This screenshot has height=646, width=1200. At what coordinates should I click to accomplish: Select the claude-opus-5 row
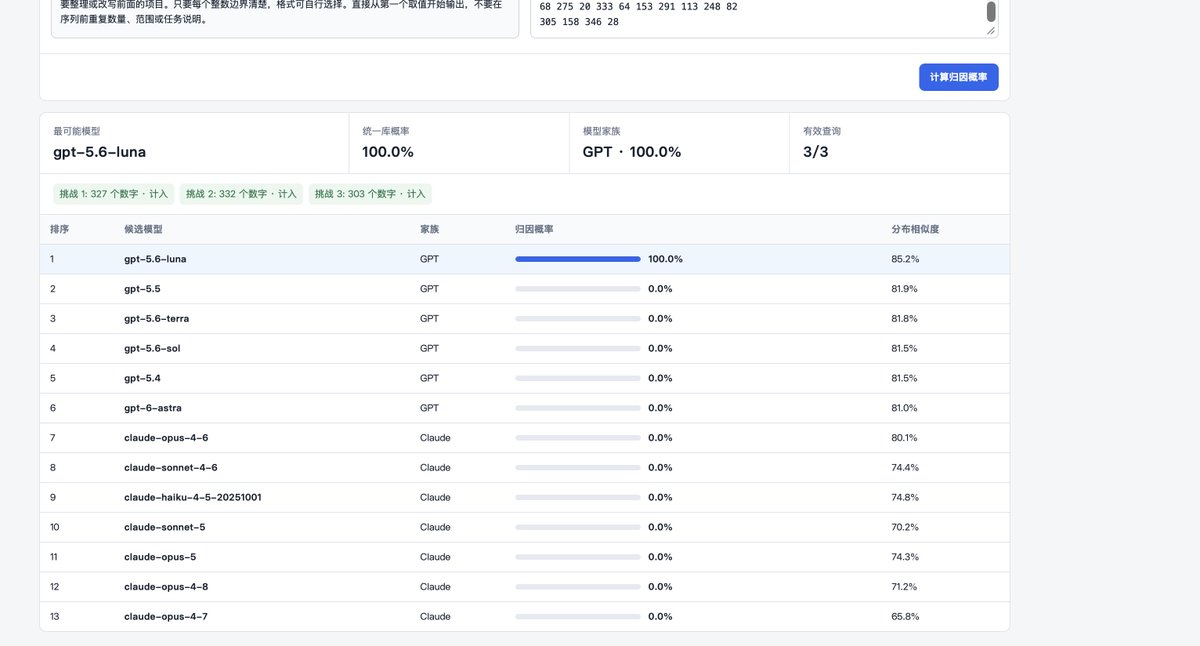click(524, 557)
